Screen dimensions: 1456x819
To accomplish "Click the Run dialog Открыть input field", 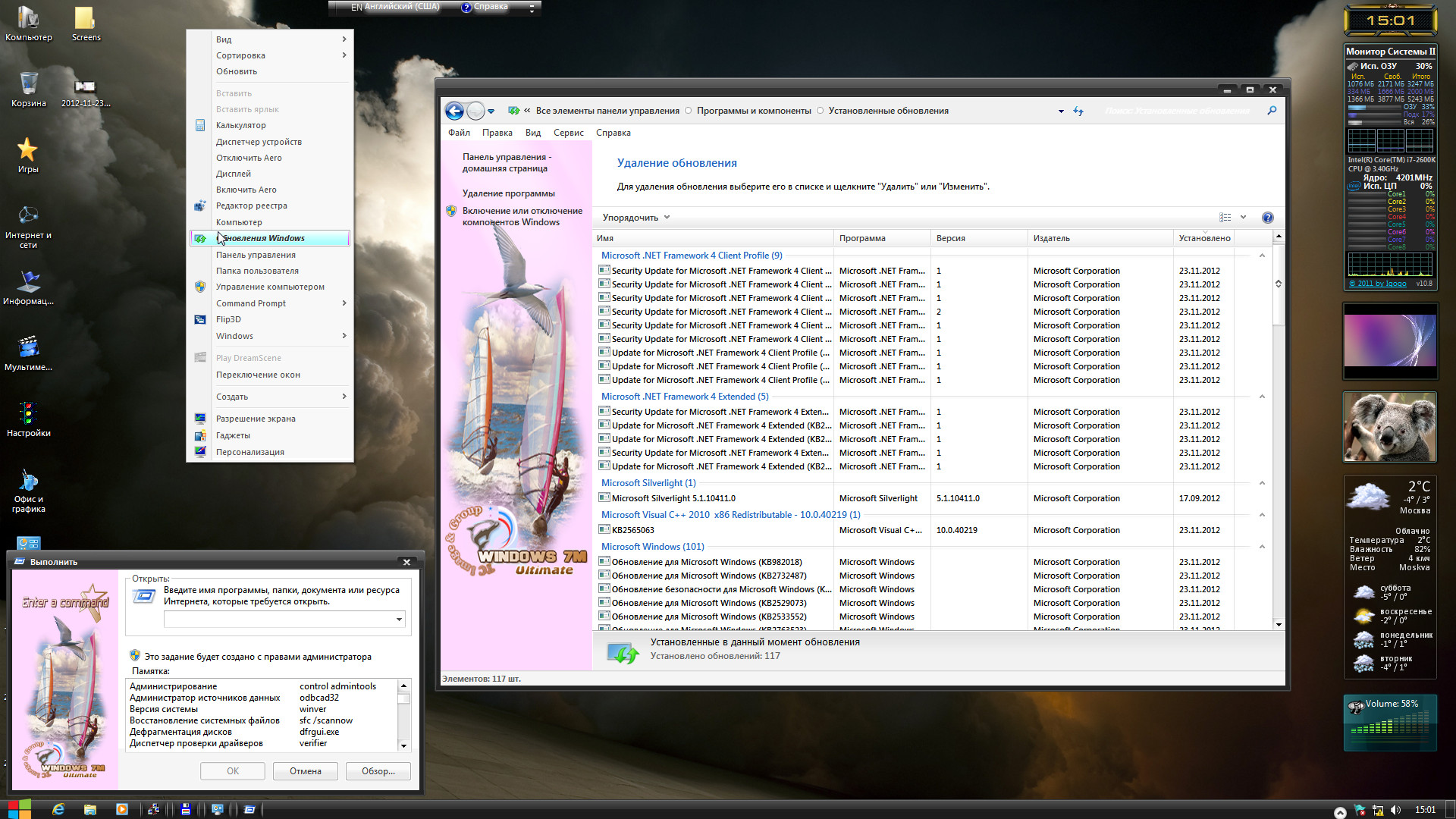I will point(284,620).
